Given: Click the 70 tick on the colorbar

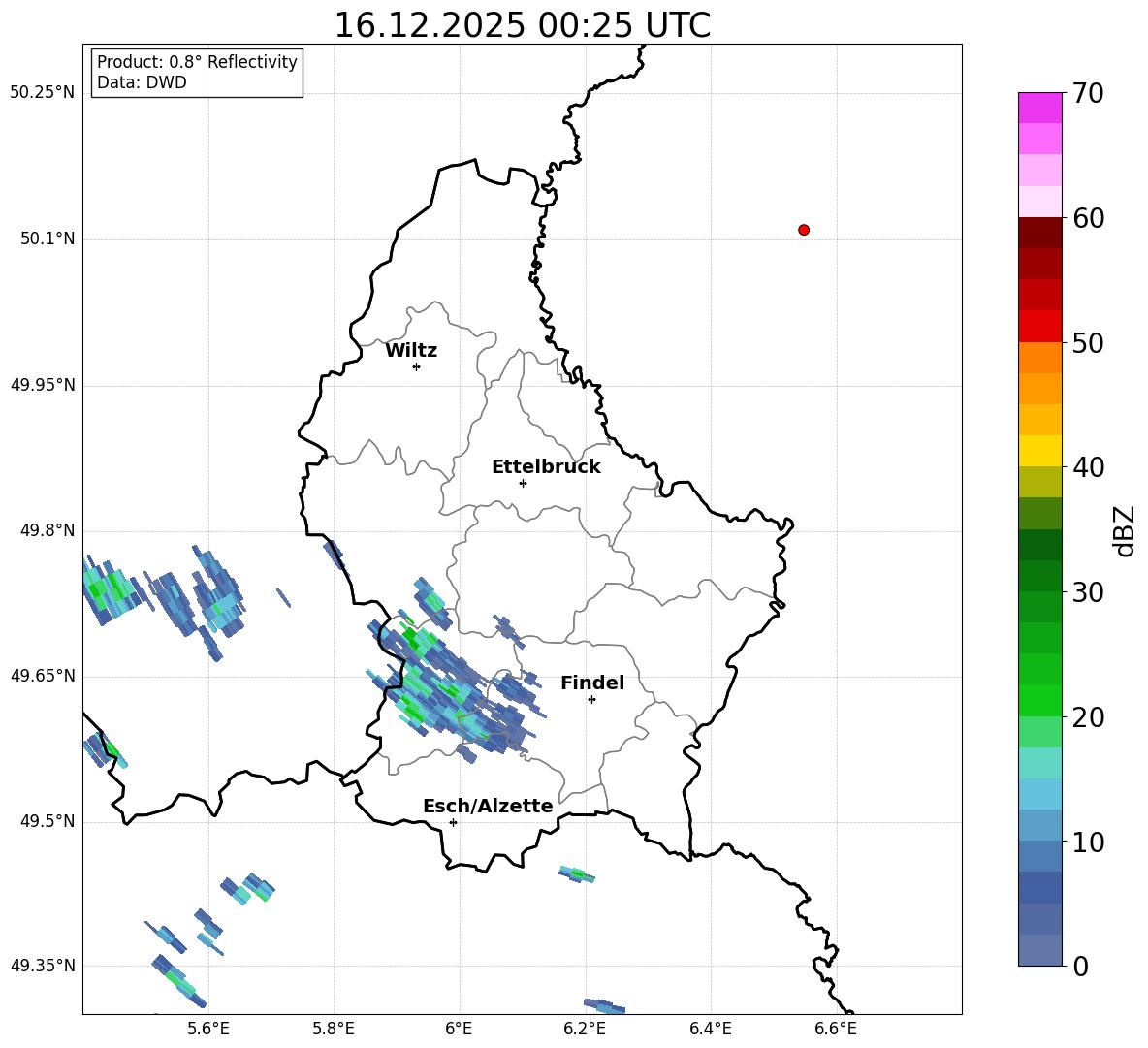Looking at the screenshot, I should click(x=1088, y=93).
